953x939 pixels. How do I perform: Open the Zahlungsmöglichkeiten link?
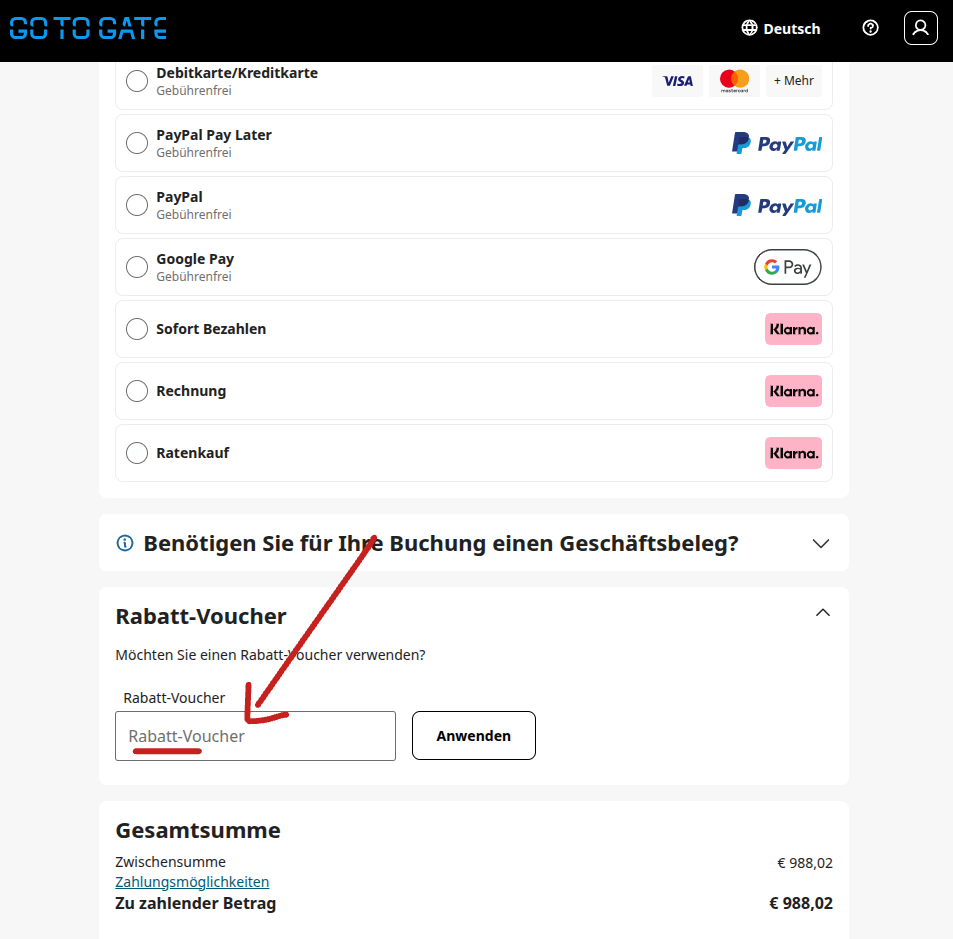point(192,881)
